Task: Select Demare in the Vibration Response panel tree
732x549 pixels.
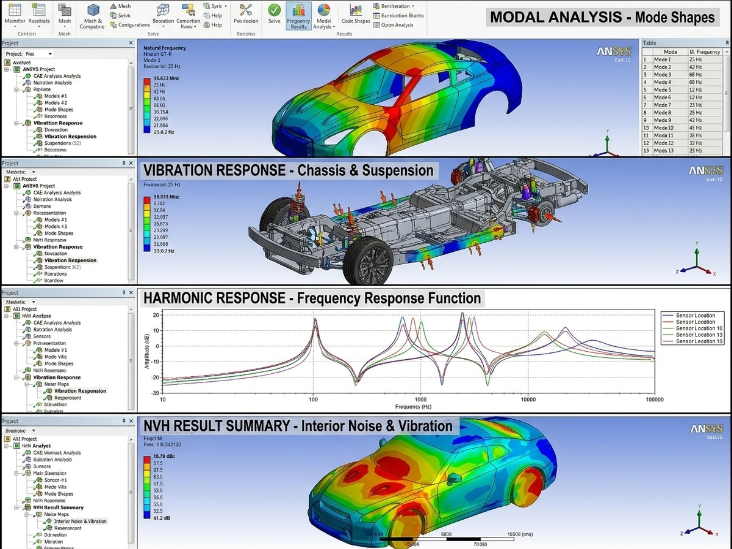Action: pos(42,206)
